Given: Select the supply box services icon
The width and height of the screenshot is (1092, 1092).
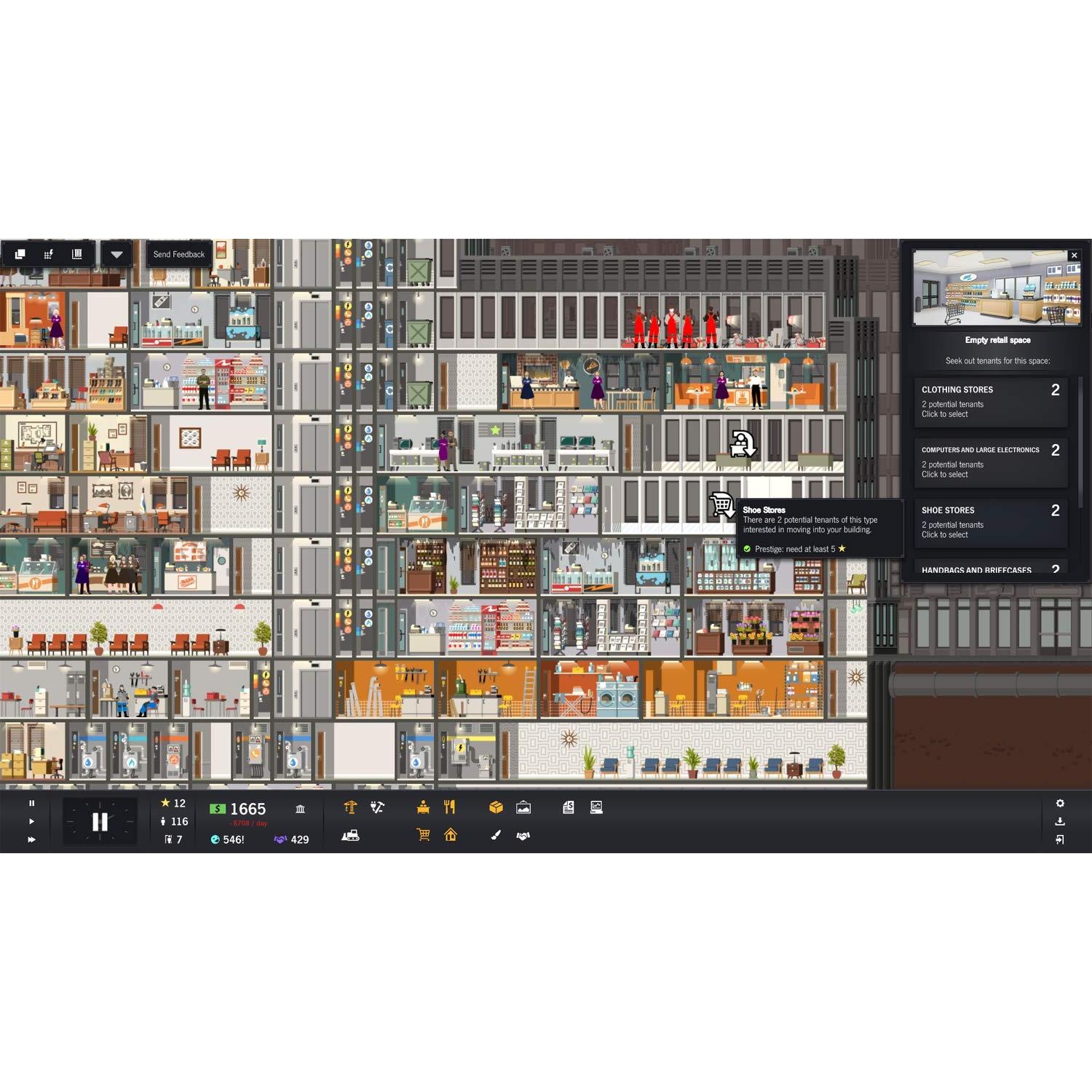Looking at the screenshot, I should [x=498, y=807].
